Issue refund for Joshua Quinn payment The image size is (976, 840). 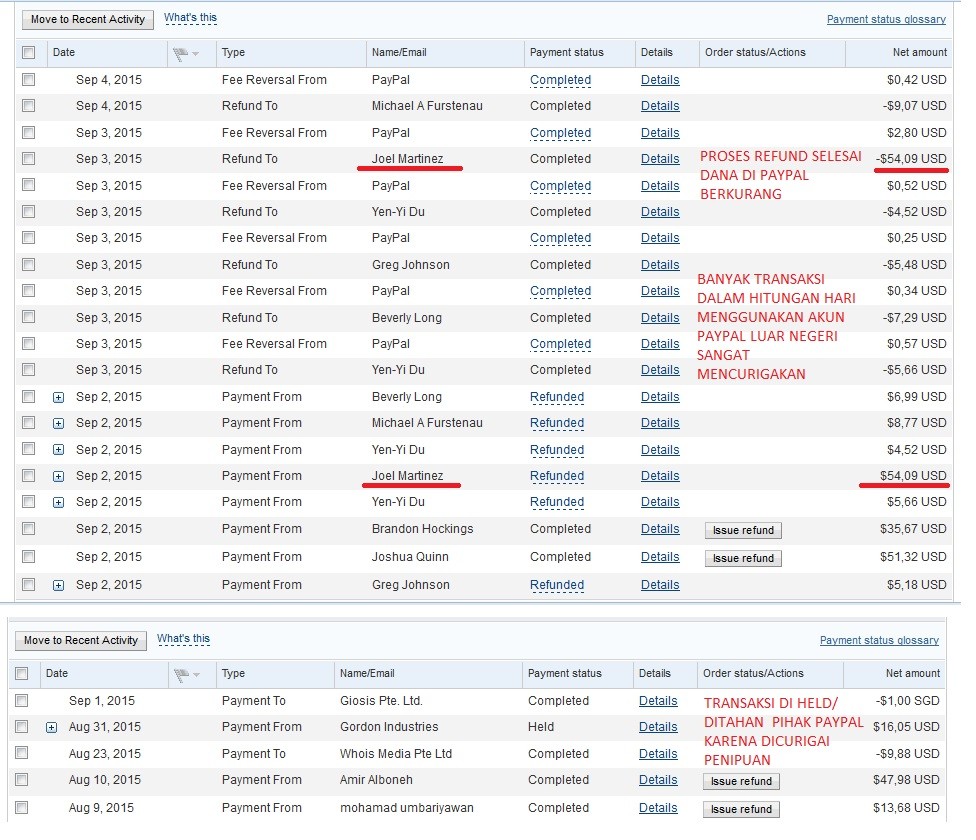[743, 558]
